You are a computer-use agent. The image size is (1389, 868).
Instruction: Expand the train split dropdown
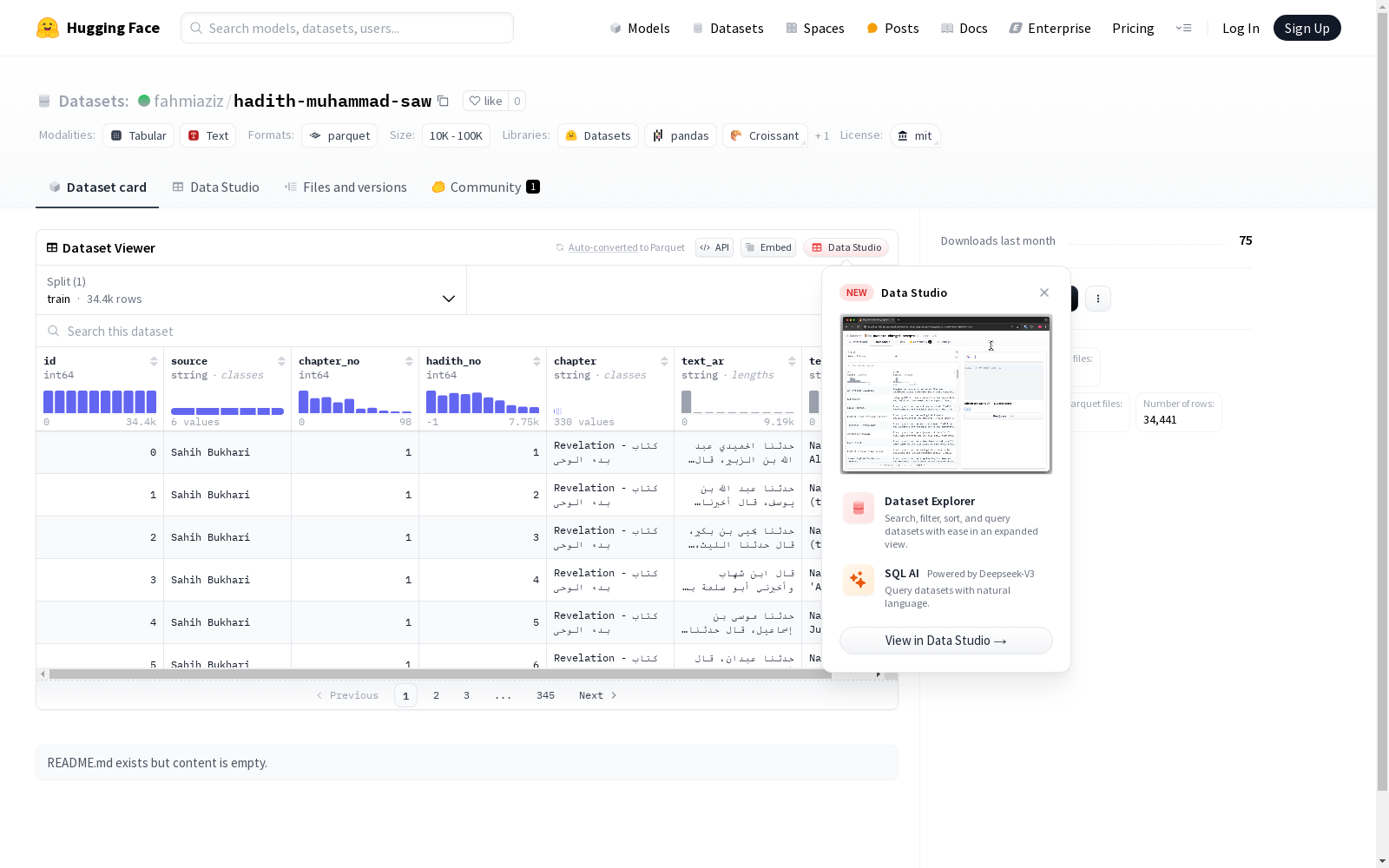point(251,290)
